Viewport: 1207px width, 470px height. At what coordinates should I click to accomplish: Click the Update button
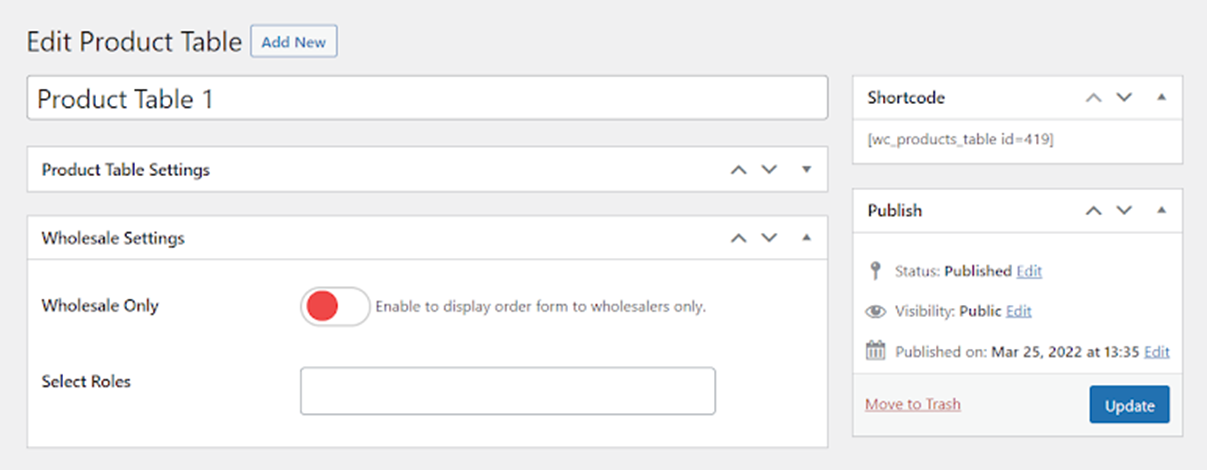coord(1129,405)
